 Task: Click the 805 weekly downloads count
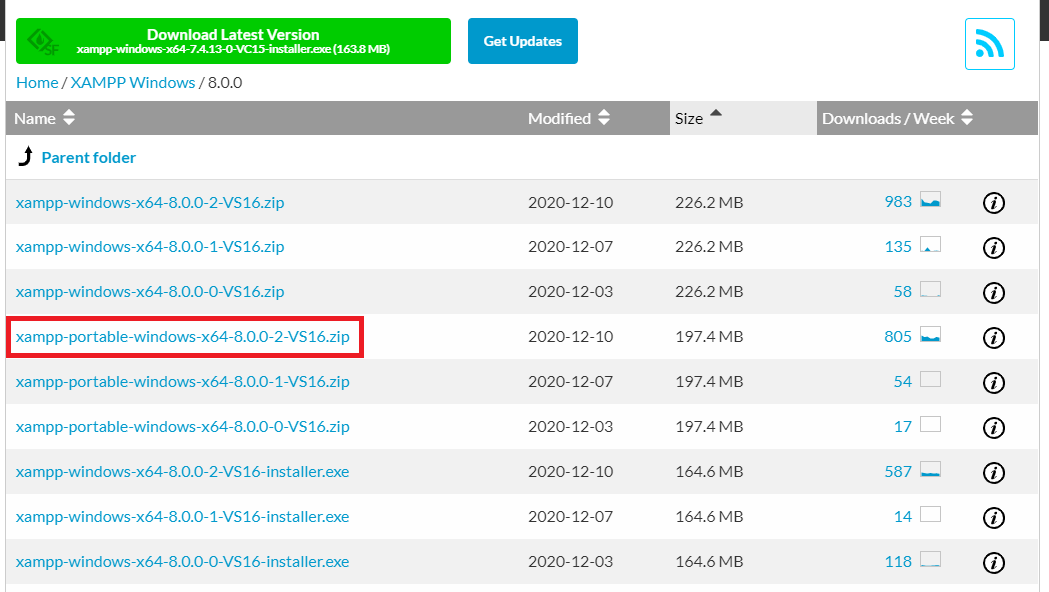[x=898, y=336]
